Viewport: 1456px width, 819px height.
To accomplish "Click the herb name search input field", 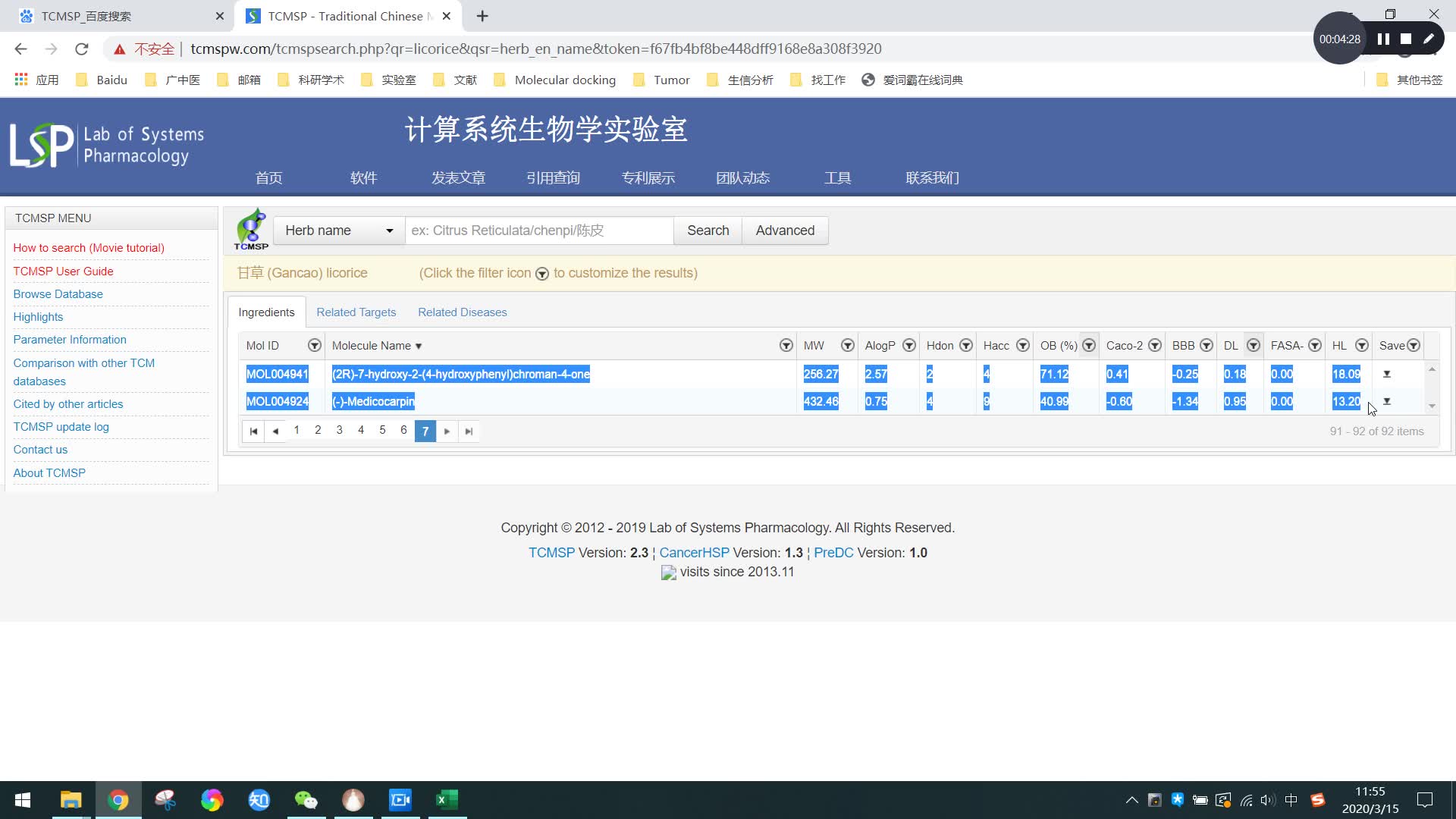I will click(539, 231).
